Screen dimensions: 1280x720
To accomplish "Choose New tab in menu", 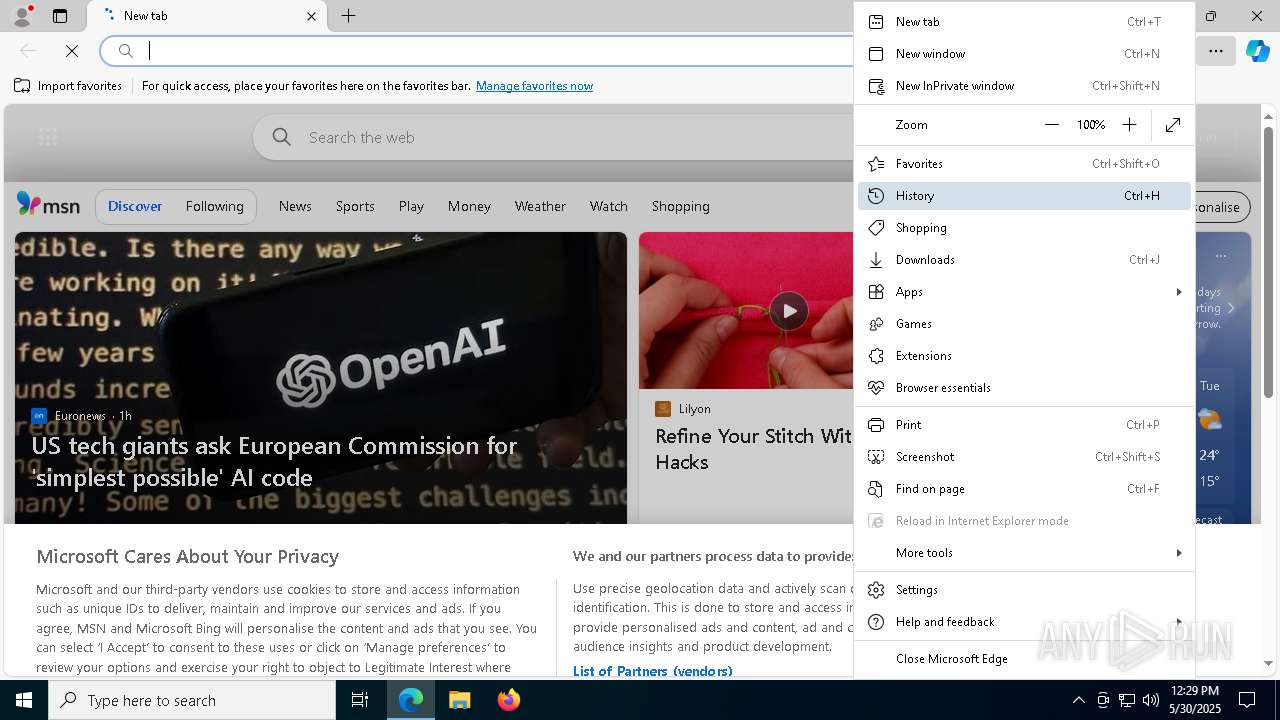I will point(1024,22).
